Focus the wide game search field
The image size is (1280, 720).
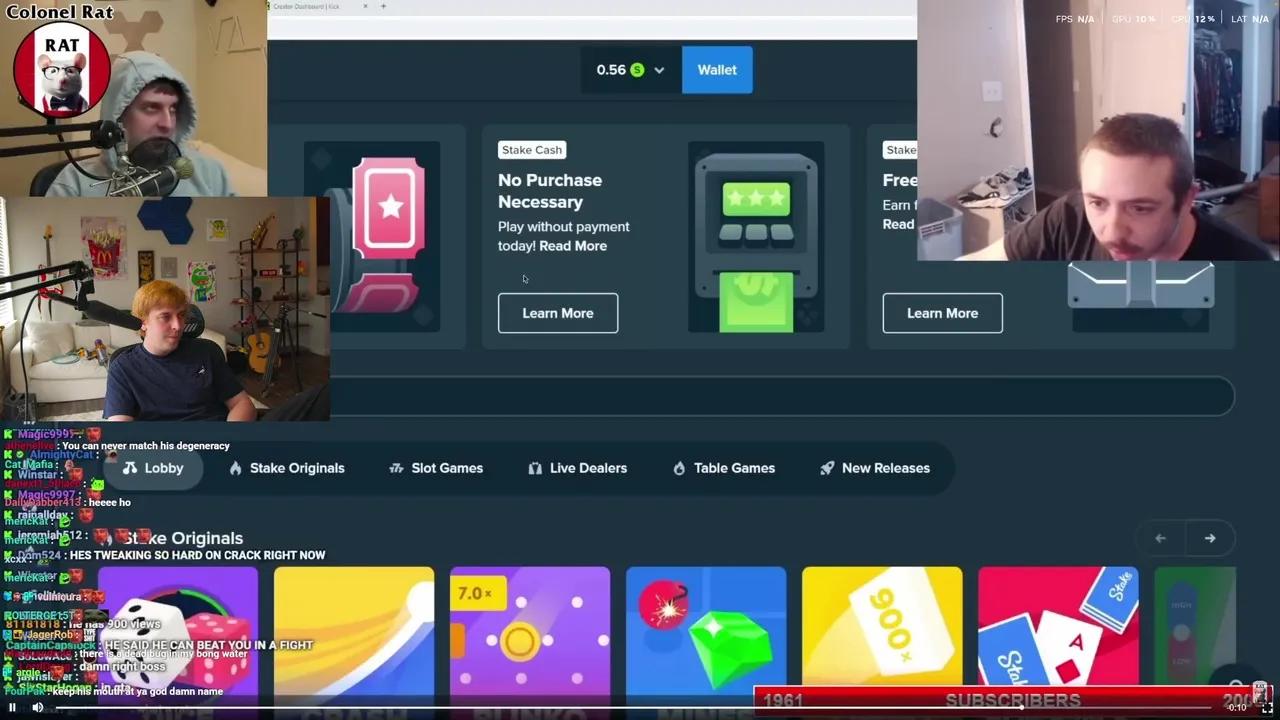tap(782, 396)
